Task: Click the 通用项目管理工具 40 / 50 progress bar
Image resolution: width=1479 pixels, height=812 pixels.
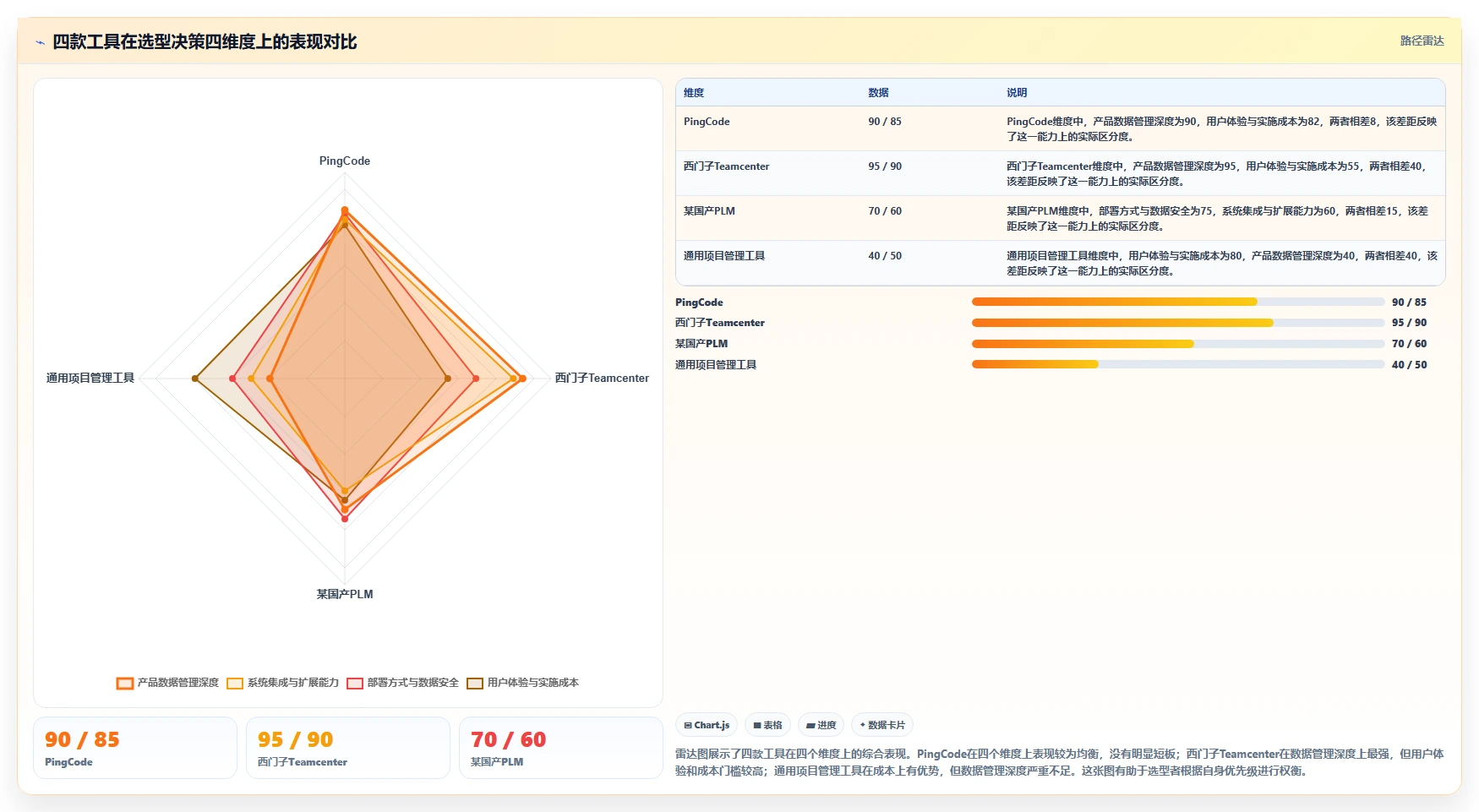Action: tap(1178, 364)
